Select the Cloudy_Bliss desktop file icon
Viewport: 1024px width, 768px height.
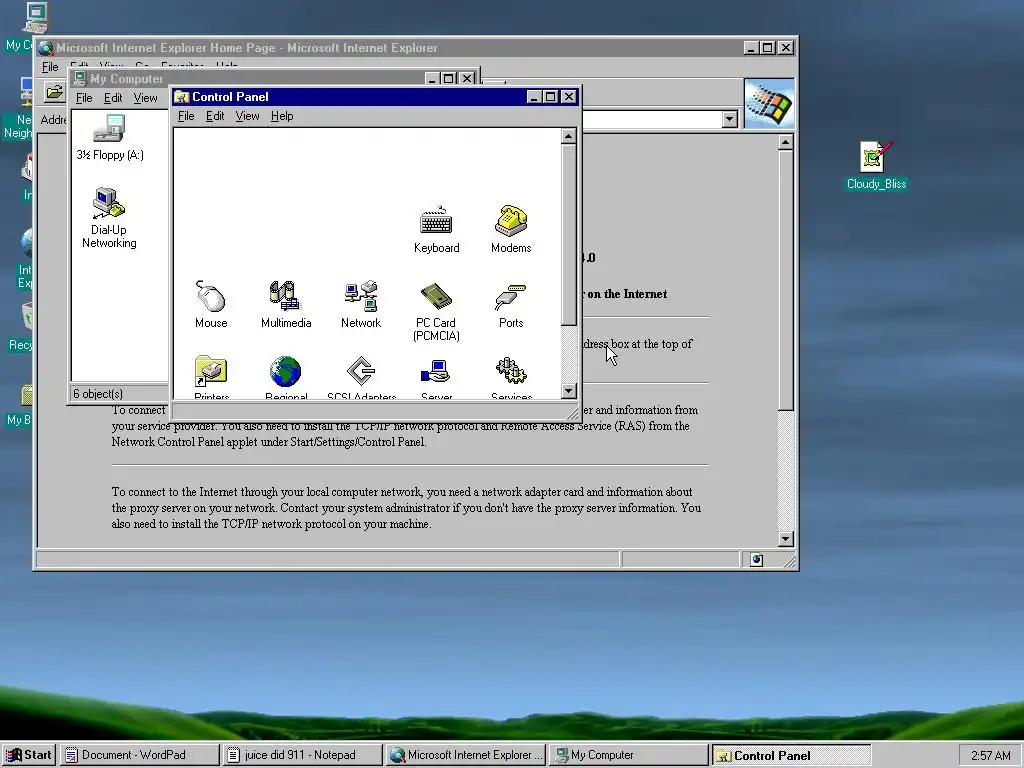coord(876,166)
